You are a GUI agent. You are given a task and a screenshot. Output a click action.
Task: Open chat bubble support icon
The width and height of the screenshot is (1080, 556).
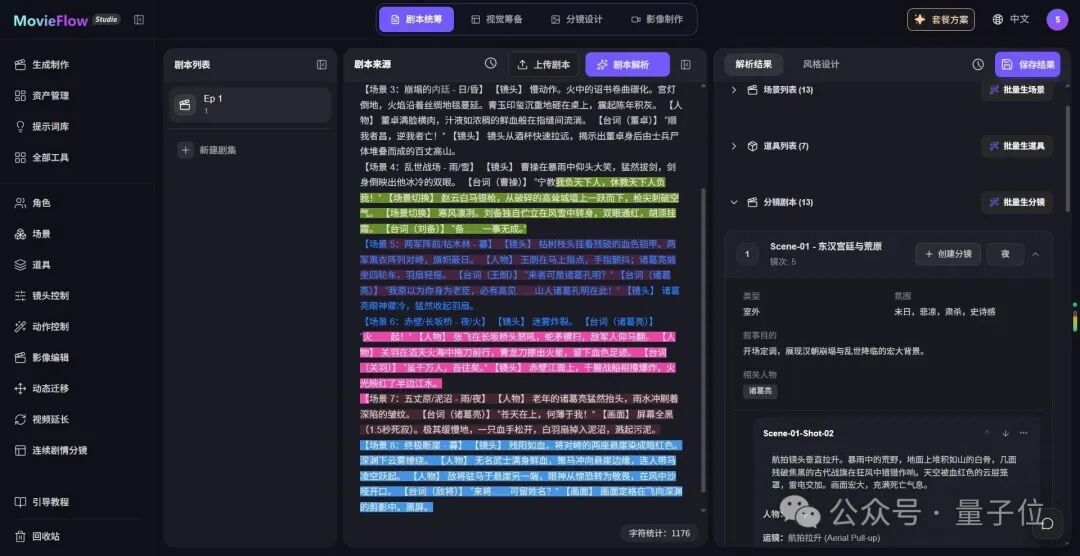[x=1048, y=524]
